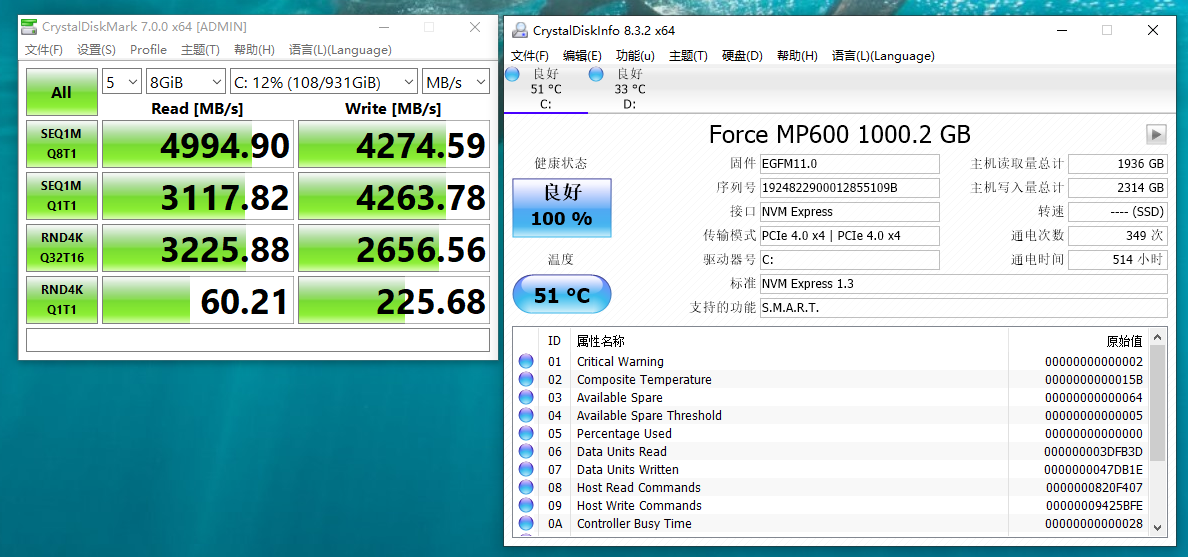Click the serial number field 1924822900012855109B

click(x=849, y=188)
